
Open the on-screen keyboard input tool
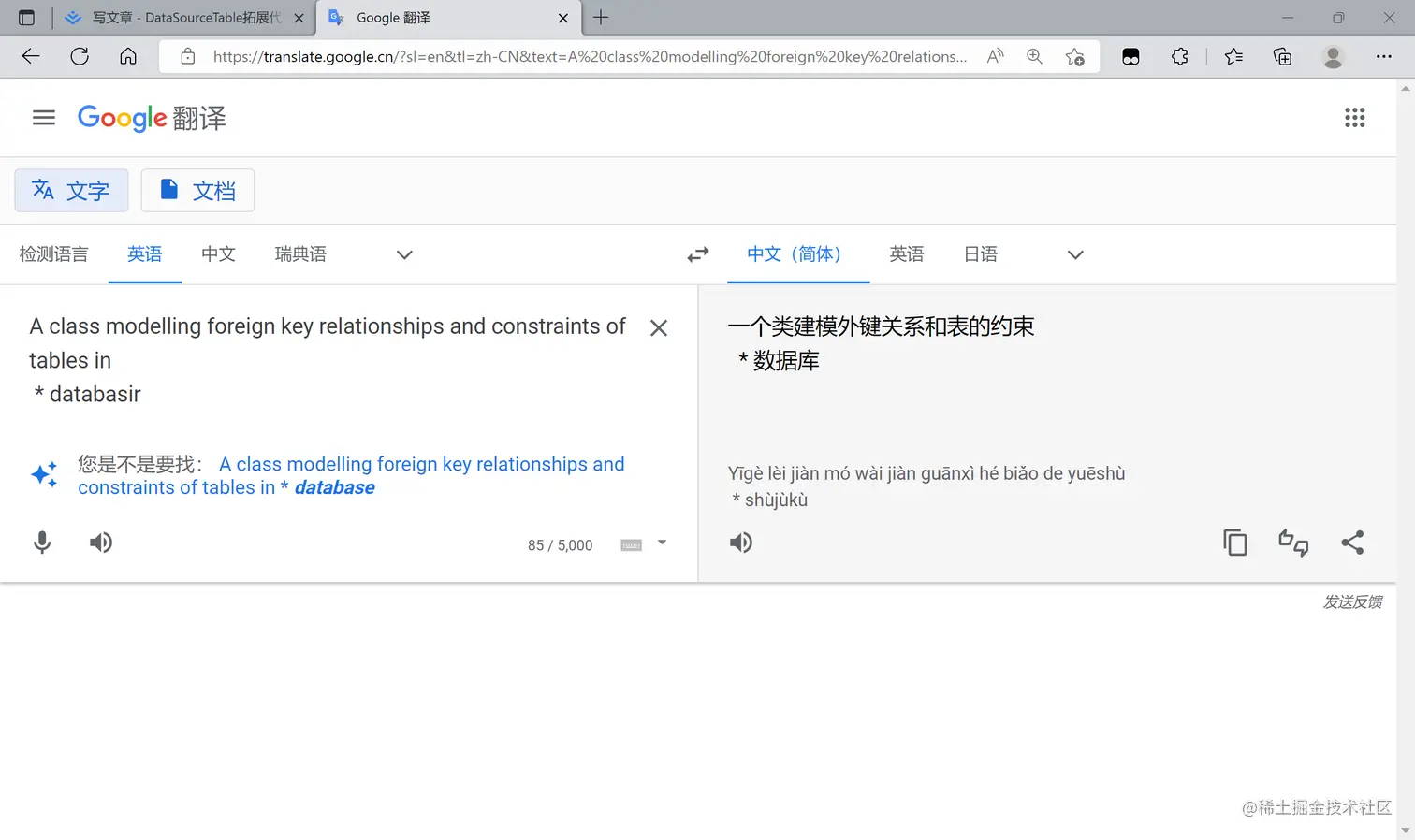coord(632,545)
